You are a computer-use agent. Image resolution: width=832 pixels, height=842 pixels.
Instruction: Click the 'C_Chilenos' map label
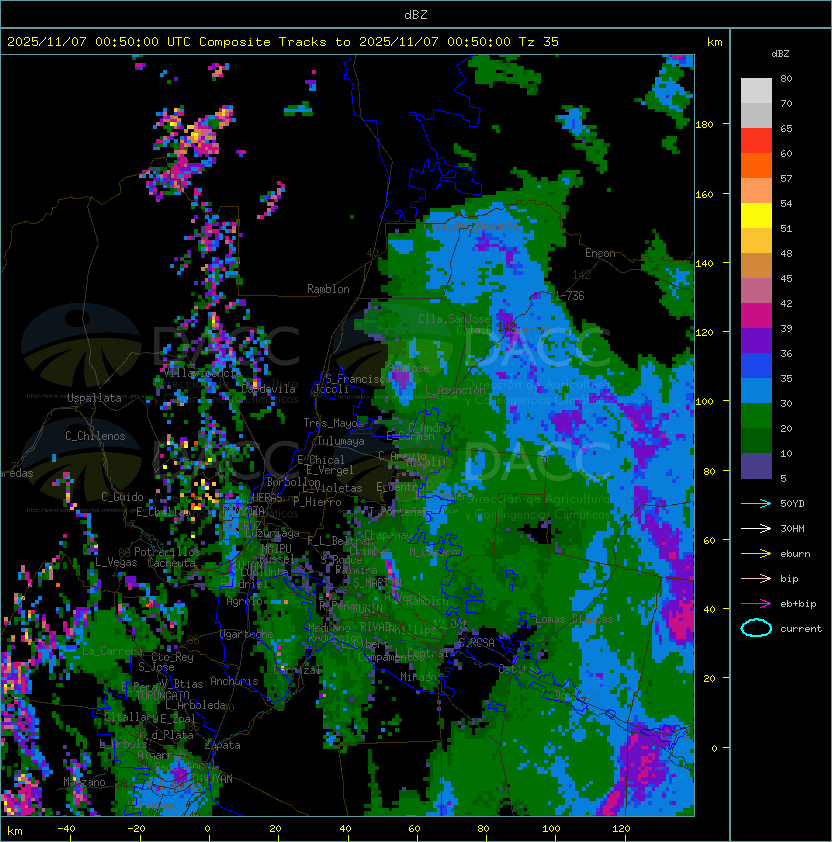point(95,436)
